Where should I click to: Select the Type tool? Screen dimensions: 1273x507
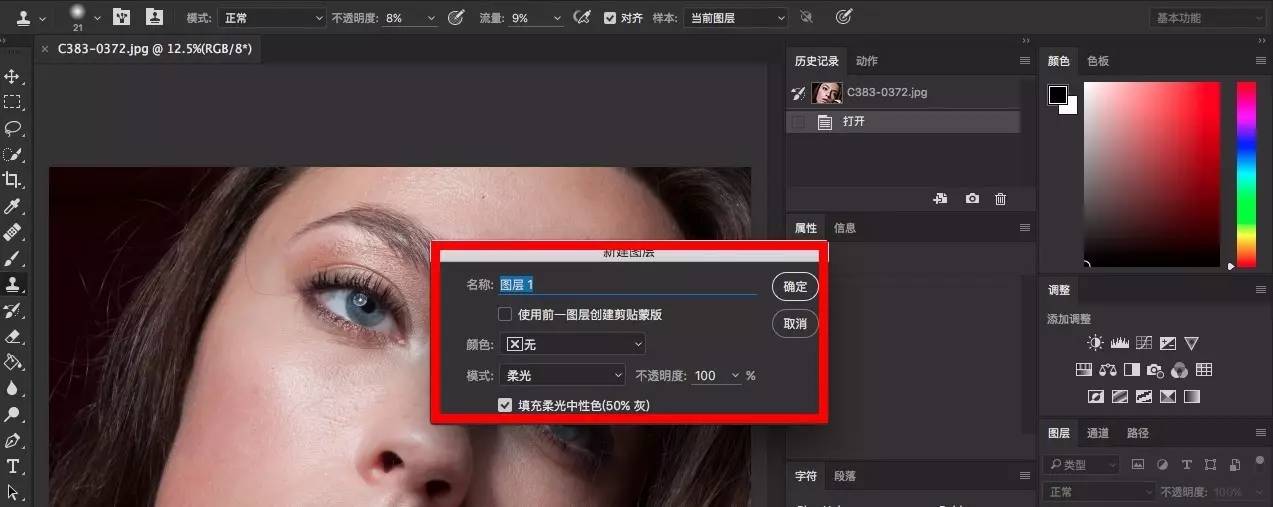(13, 466)
